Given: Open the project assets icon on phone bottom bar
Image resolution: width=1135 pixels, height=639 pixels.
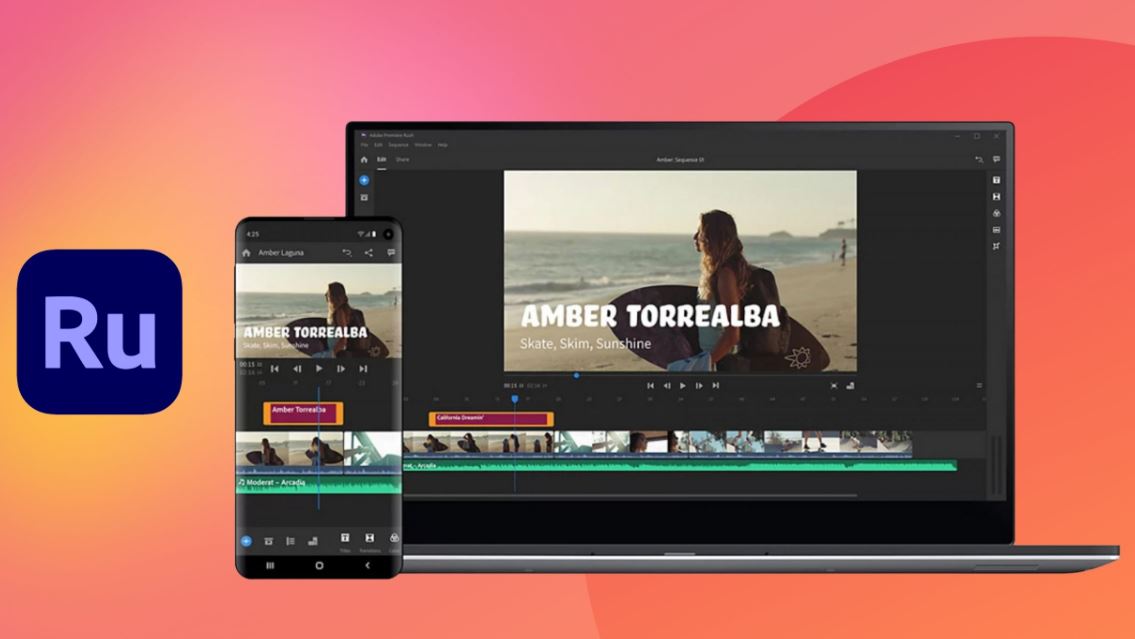Looking at the screenshot, I should tap(268, 541).
